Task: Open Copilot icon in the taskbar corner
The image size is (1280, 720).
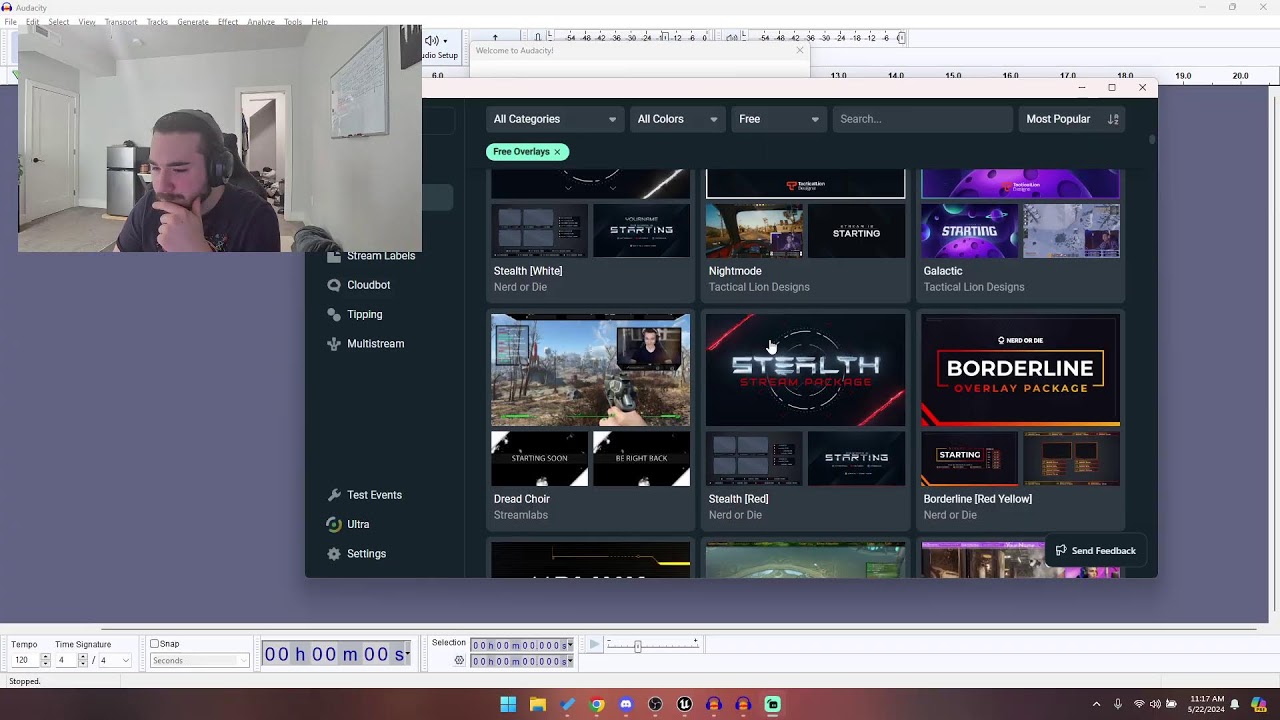Action: 1259,704
